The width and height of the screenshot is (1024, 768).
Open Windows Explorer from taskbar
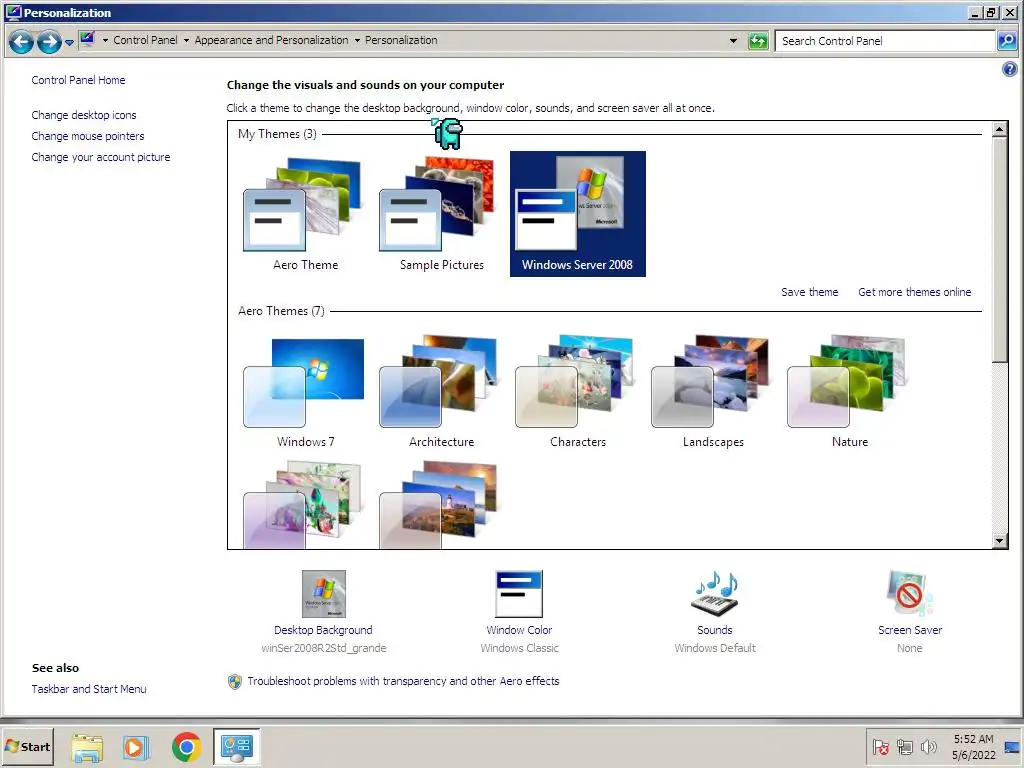87,747
